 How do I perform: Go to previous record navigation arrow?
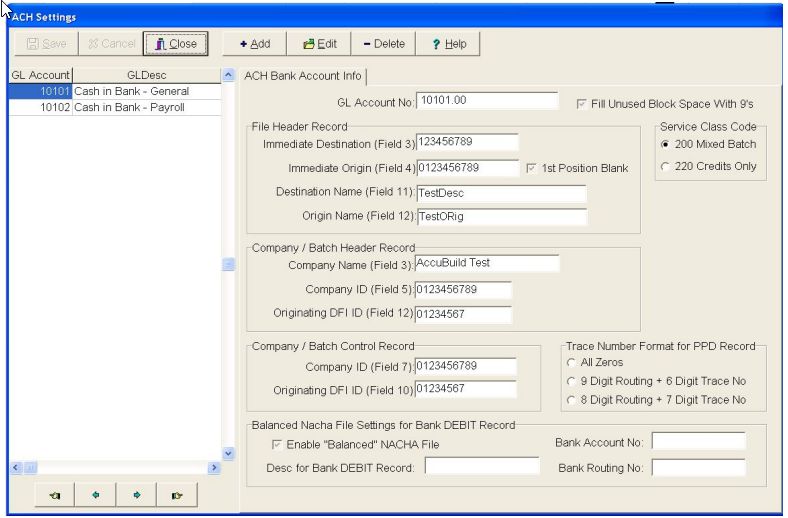[x=94, y=494]
